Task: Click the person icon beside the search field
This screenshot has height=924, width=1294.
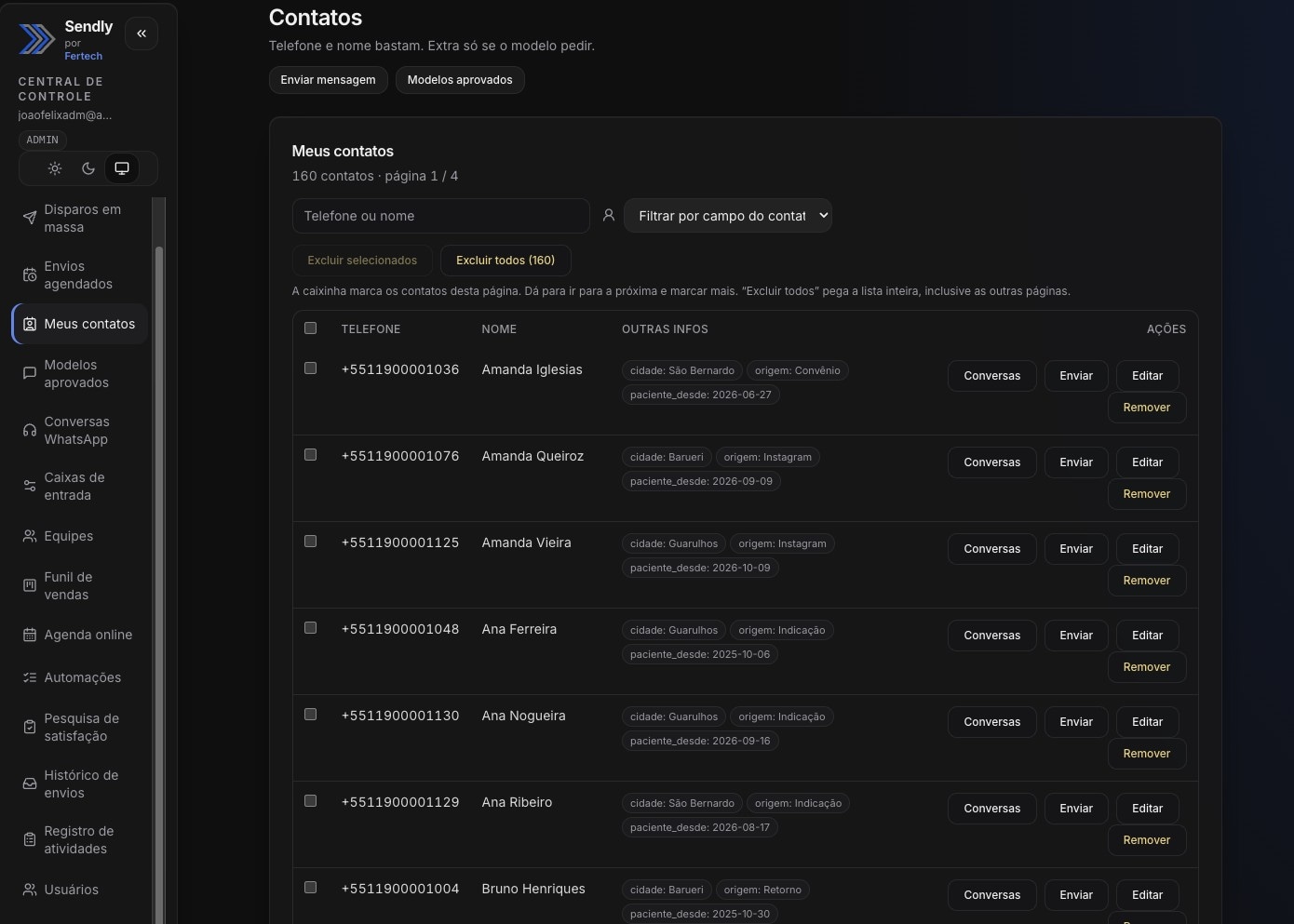Action: tap(609, 215)
